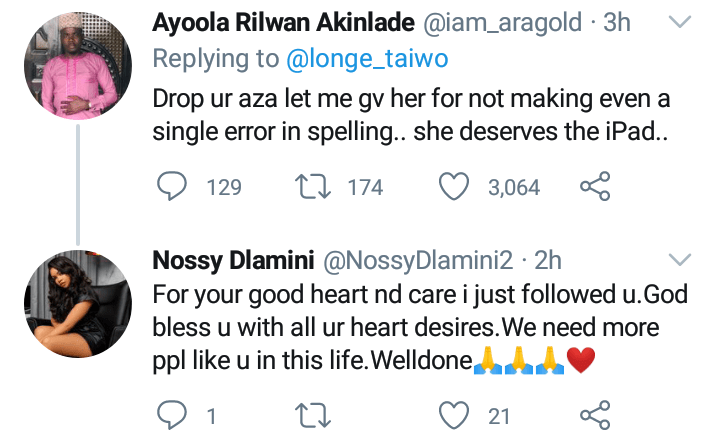
Task: Like Nossy Dlamini's tweet with 21 likes
Action: click(x=456, y=412)
